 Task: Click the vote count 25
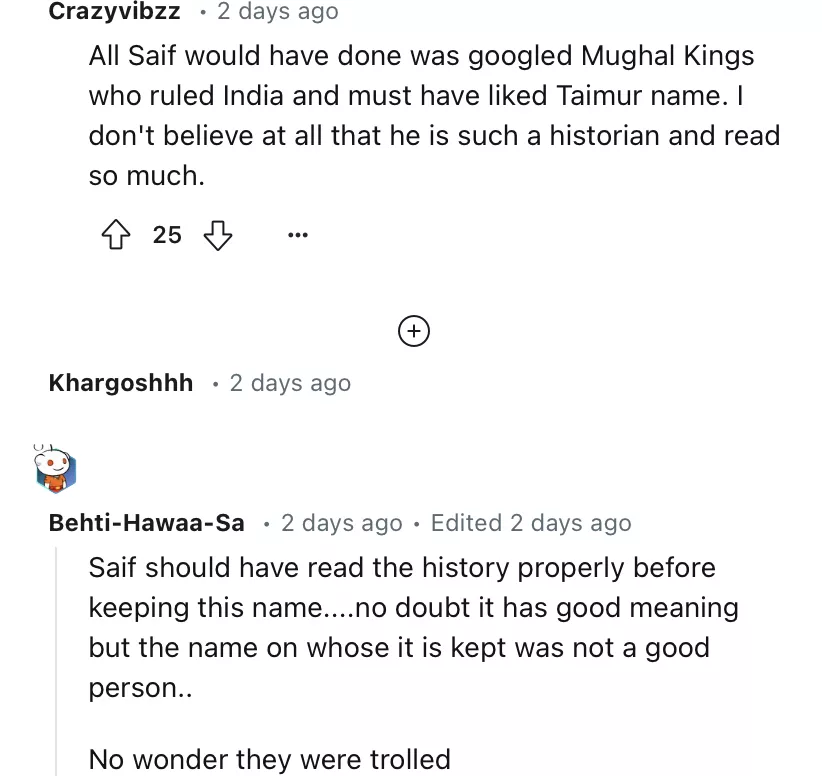tap(167, 235)
